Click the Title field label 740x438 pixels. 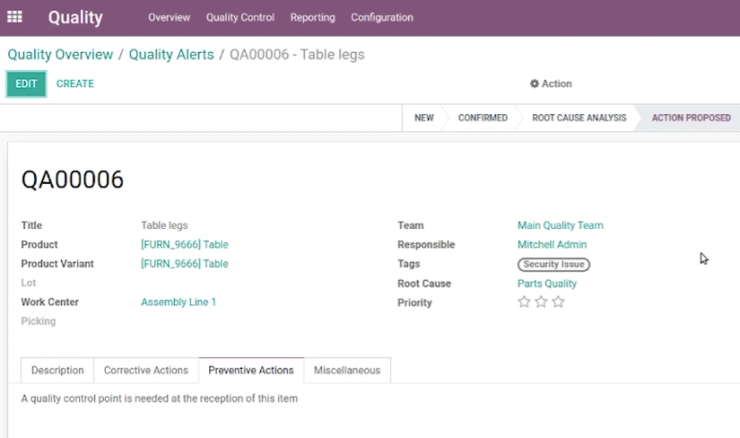click(x=32, y=225)
